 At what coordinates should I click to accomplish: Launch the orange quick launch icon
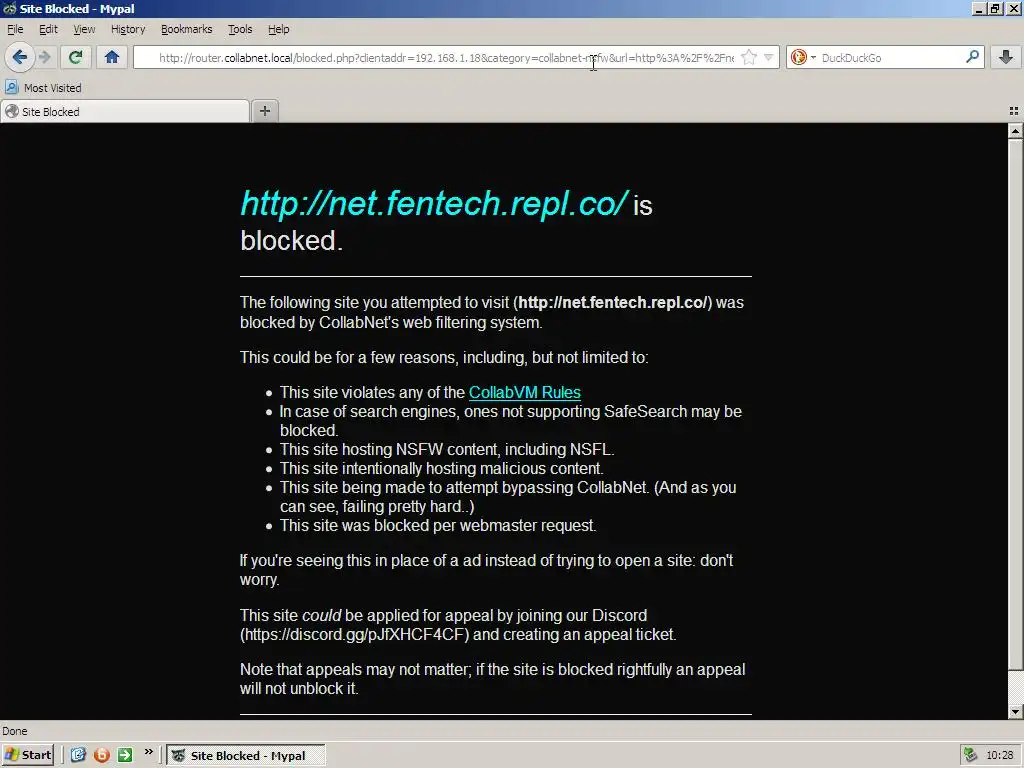[101, 755]
